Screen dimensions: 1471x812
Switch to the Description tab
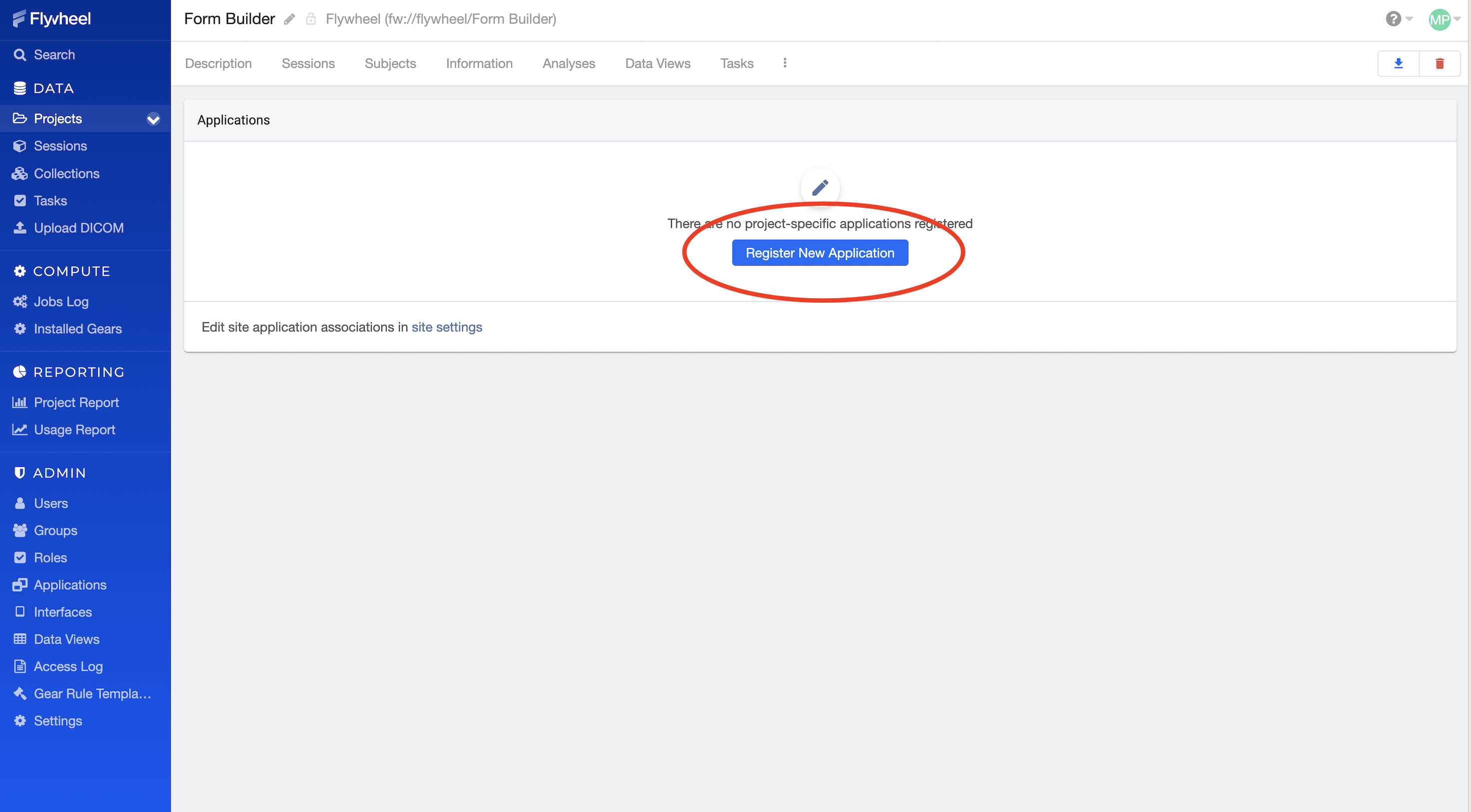point(218,63)
